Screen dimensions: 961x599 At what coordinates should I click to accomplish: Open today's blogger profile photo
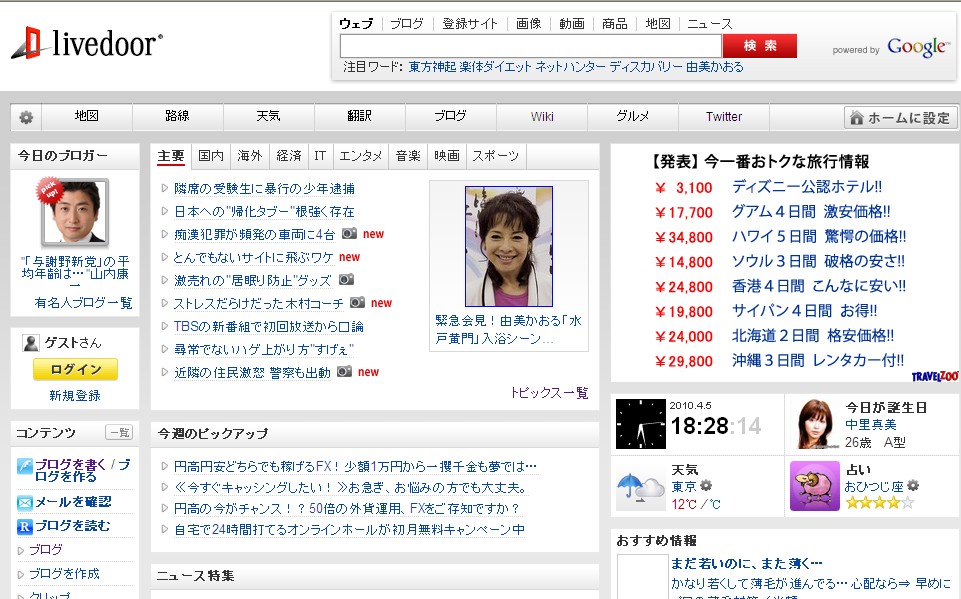click(x=75, y=212)
